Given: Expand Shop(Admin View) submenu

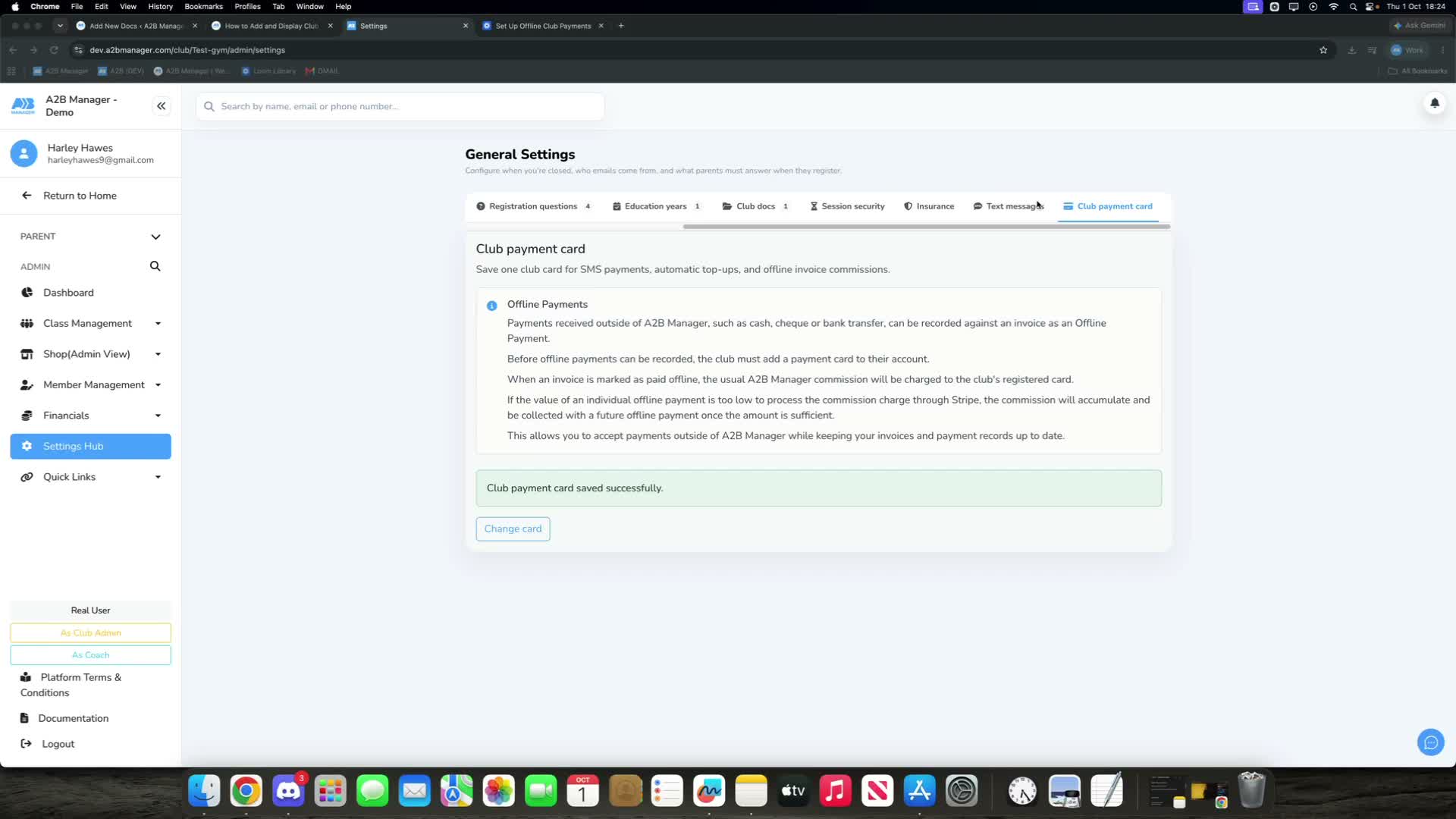Looking at the screenshot, I should pos(158,354).
